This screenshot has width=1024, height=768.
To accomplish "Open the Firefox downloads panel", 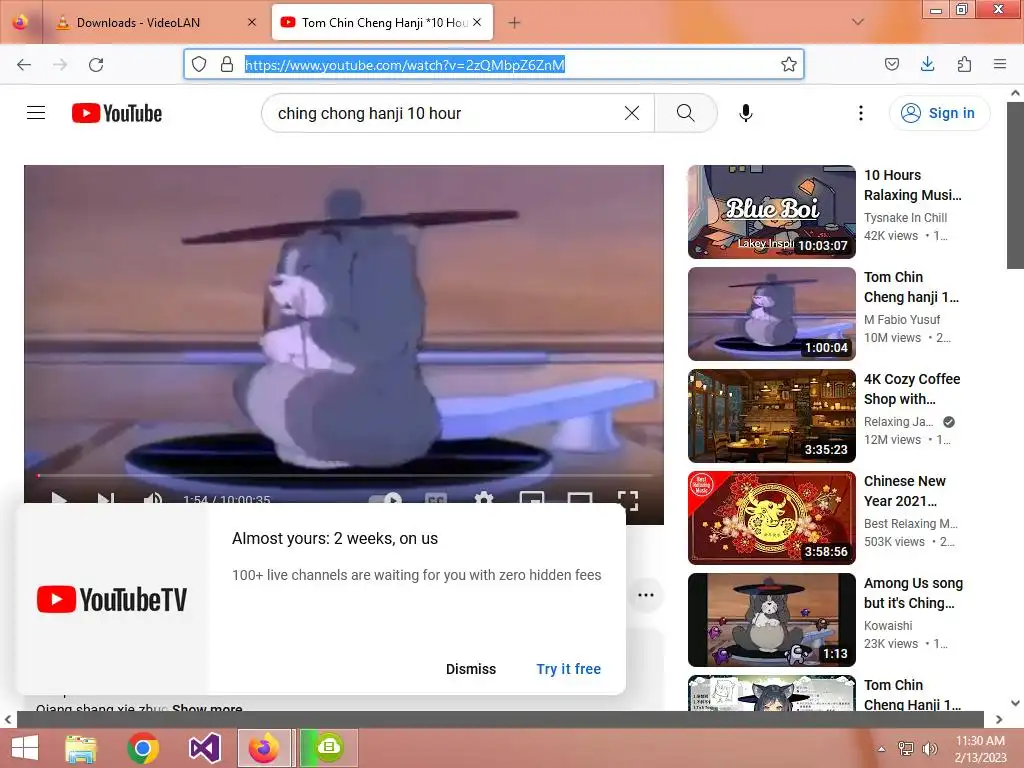I will coord(927,64).
